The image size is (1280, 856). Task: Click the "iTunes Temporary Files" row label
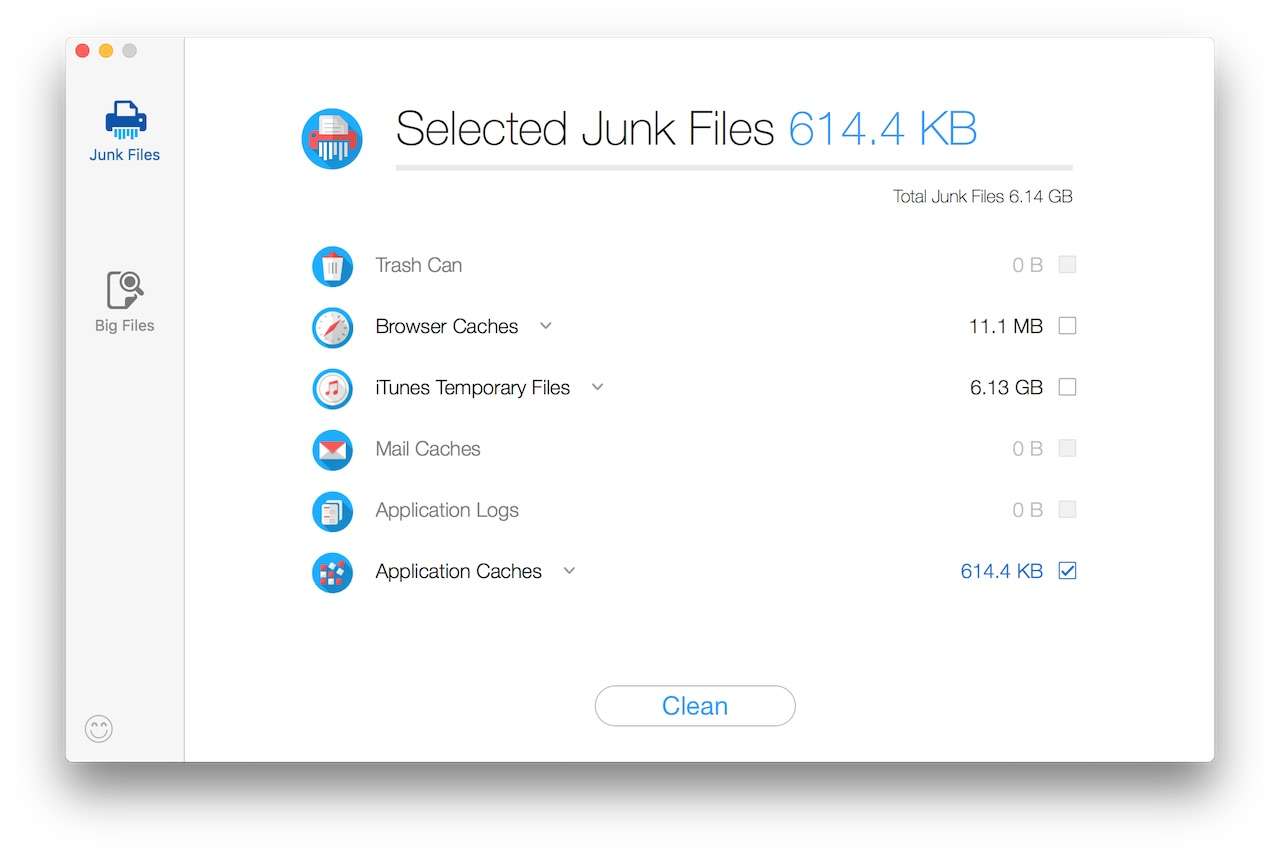(x=473, y=387)
